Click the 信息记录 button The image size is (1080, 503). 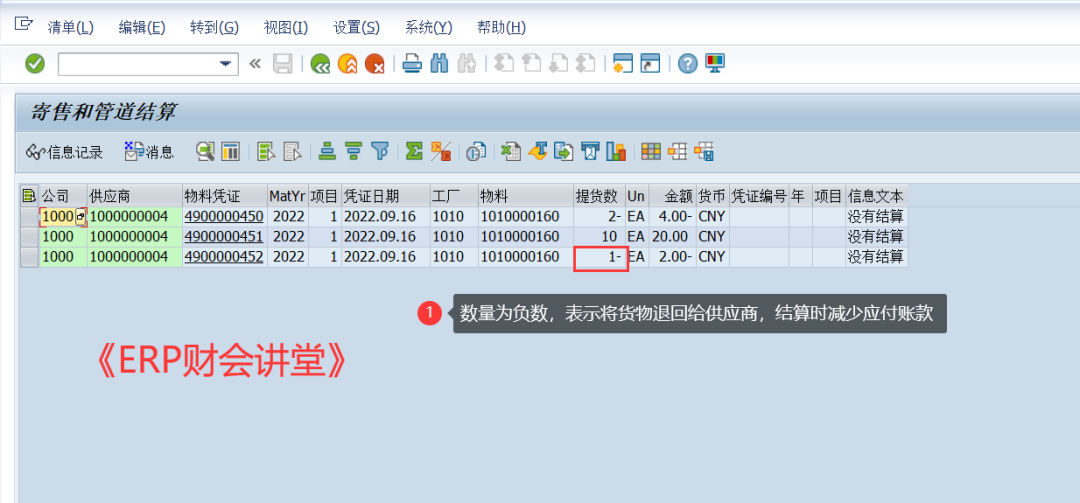pos(65,152)
